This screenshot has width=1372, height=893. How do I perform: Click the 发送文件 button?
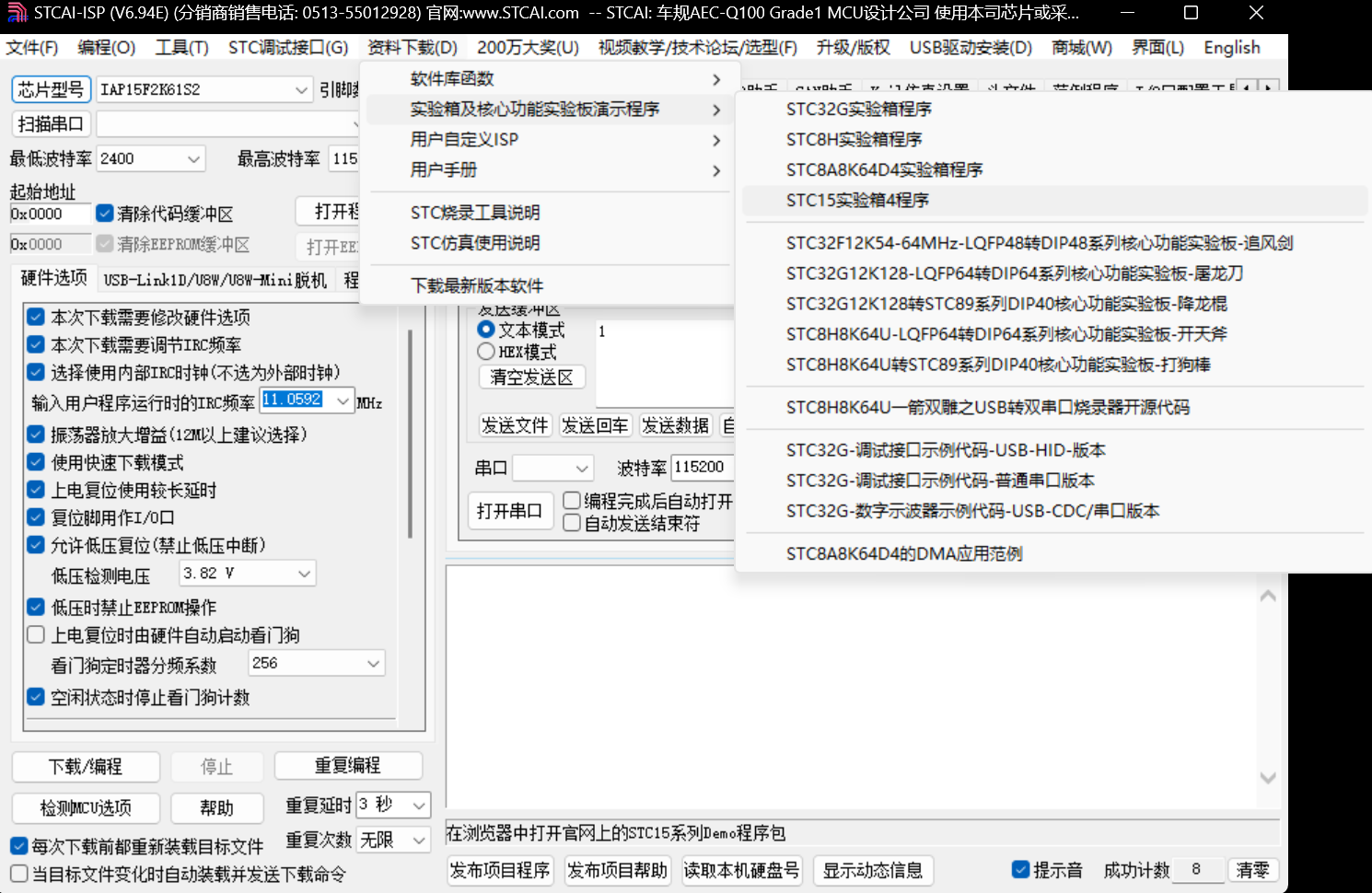point(514,425)
